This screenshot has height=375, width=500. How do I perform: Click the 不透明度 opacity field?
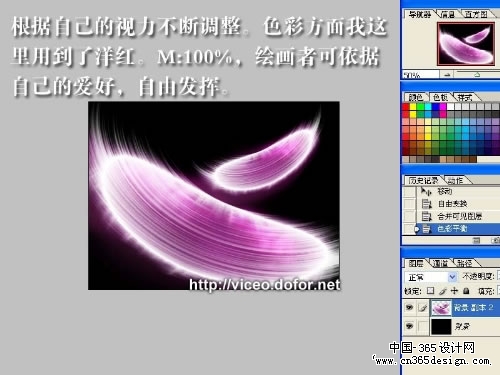pos(499,276)
